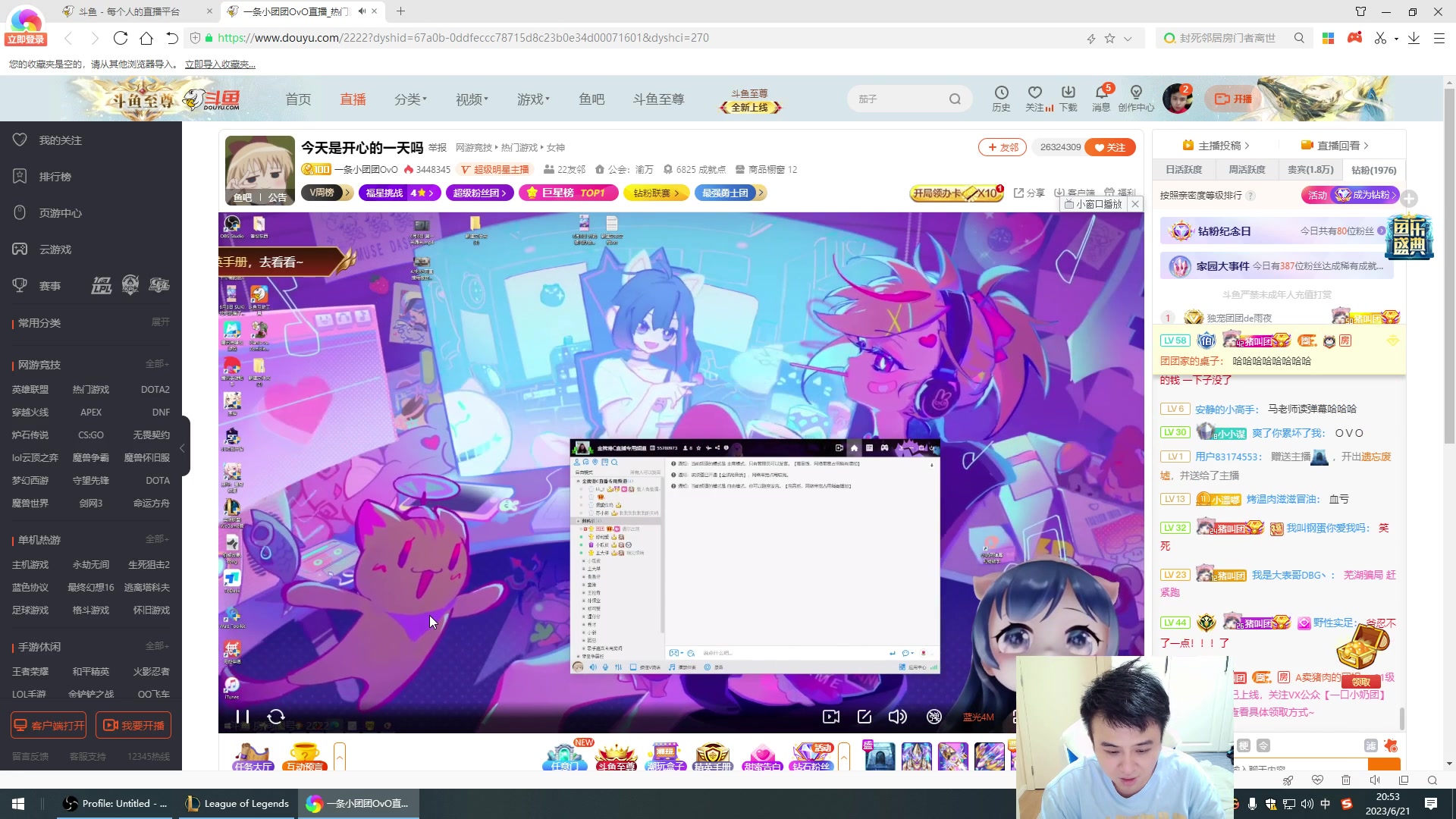Collapse the left sidebar with edge arrow

(x=183, y=447)
